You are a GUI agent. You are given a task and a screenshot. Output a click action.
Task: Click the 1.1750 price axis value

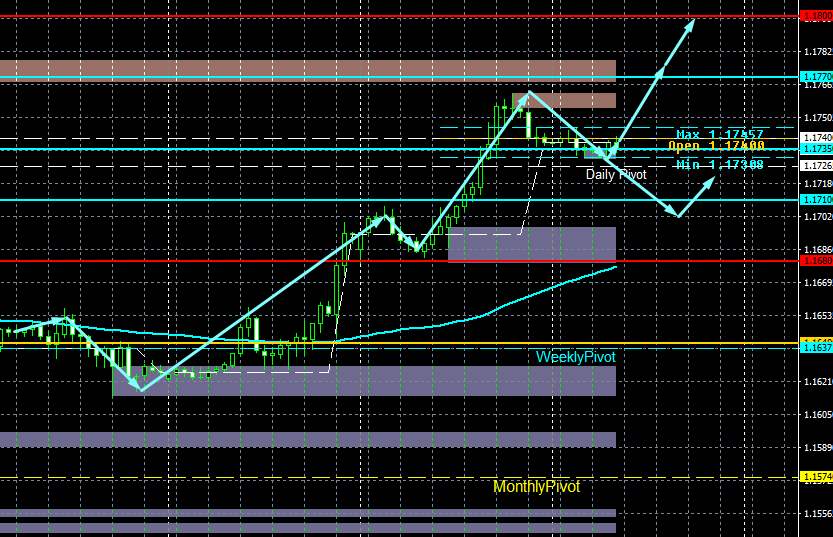tap(818, 117)
